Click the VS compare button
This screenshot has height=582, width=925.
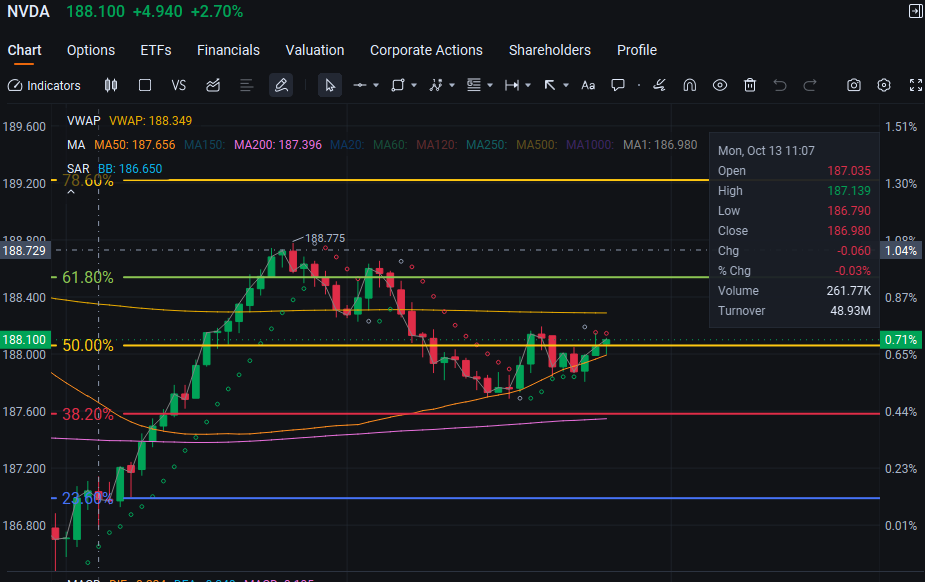178,86
